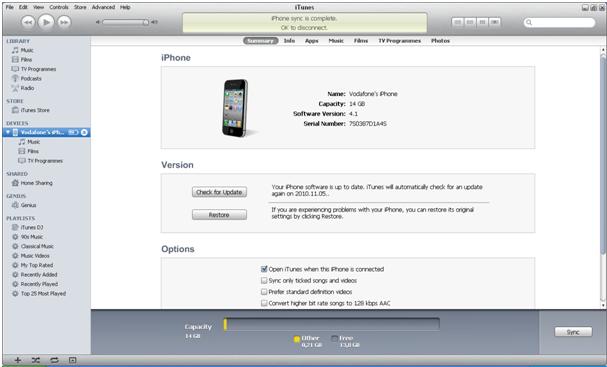Toggle repeat at the window bottom
607x367 pixels.
pos(54,360)
